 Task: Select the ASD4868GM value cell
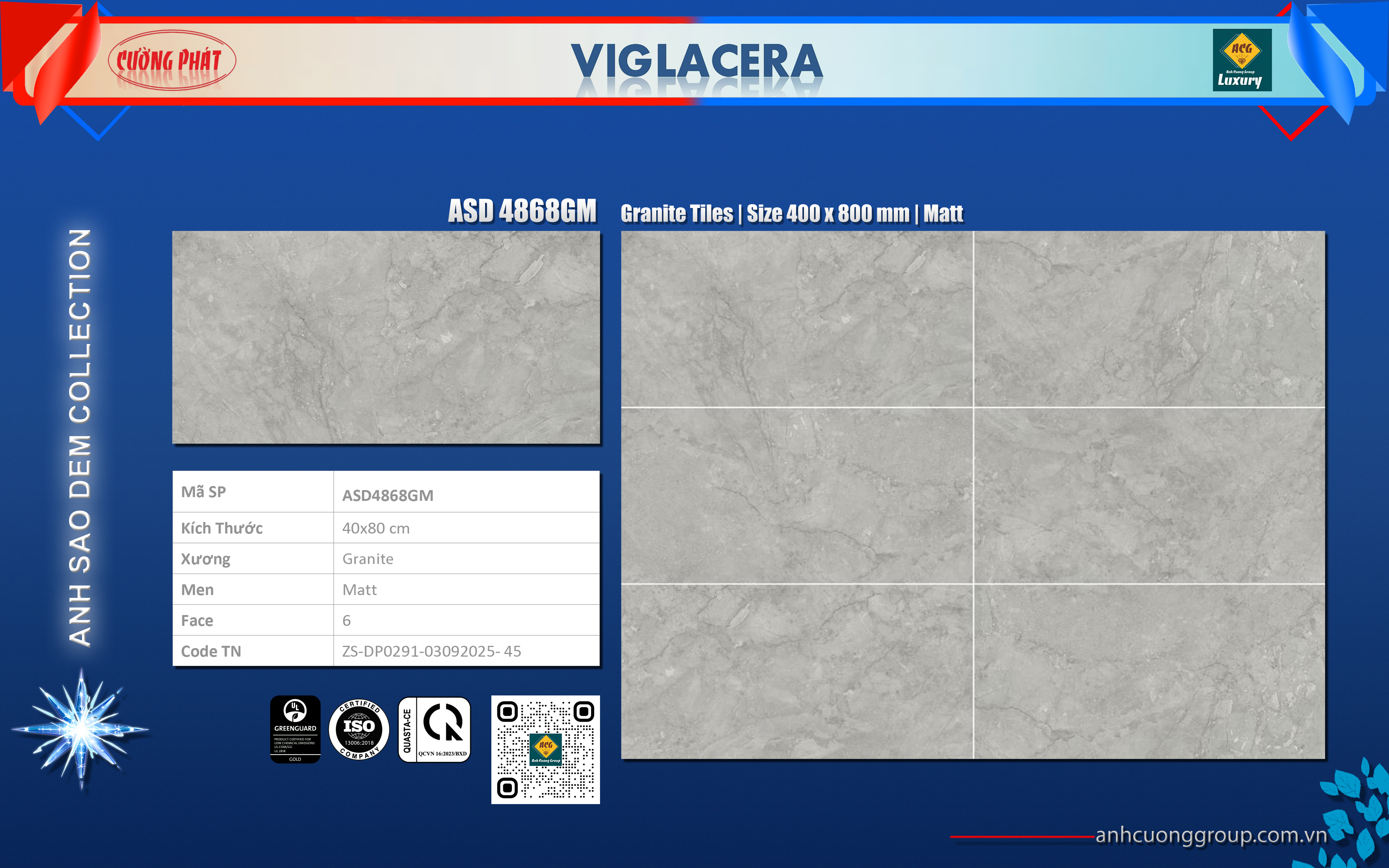(467, 492)
